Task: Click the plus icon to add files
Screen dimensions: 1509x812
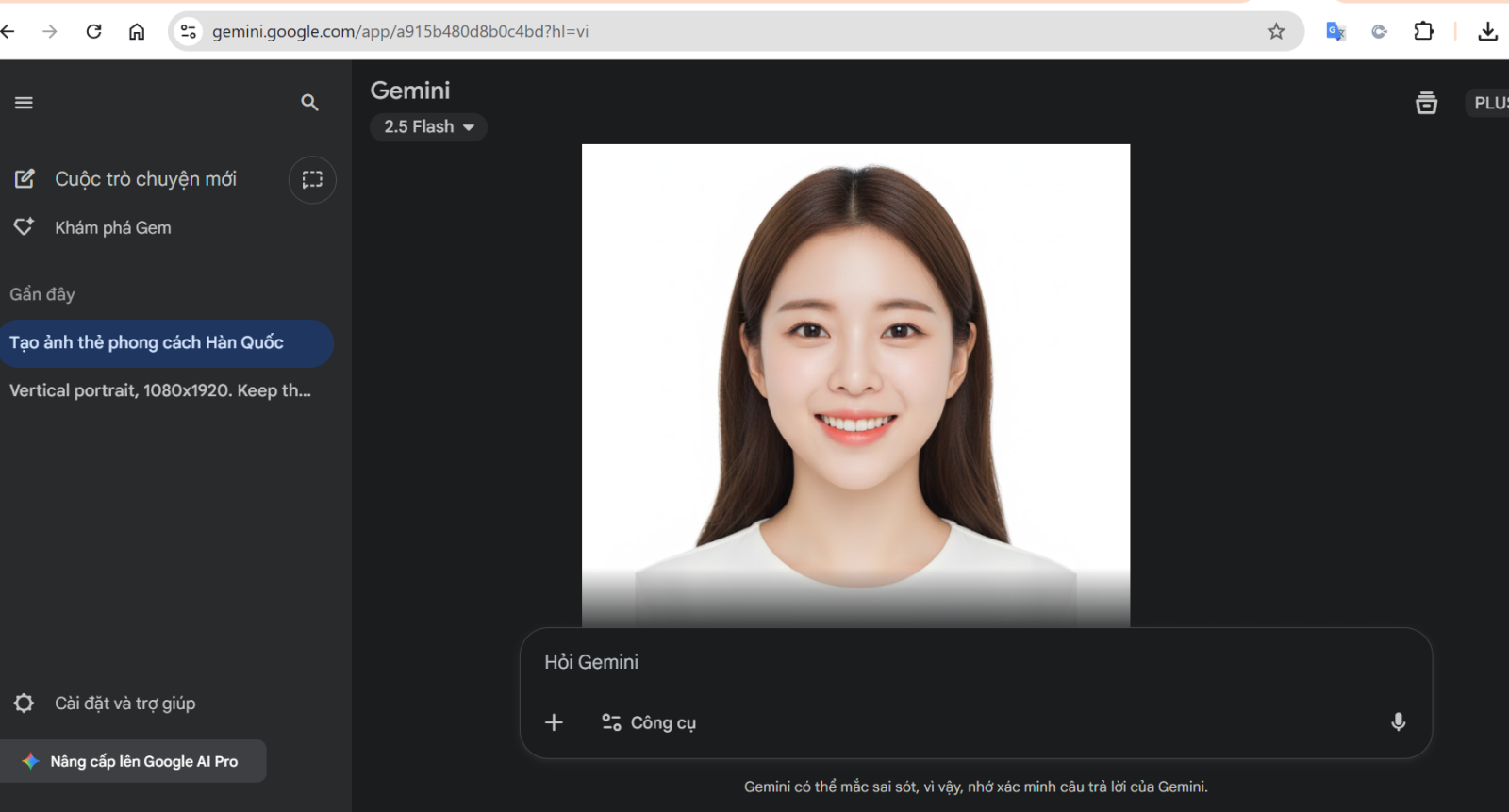Action: (x=555, y=722)
